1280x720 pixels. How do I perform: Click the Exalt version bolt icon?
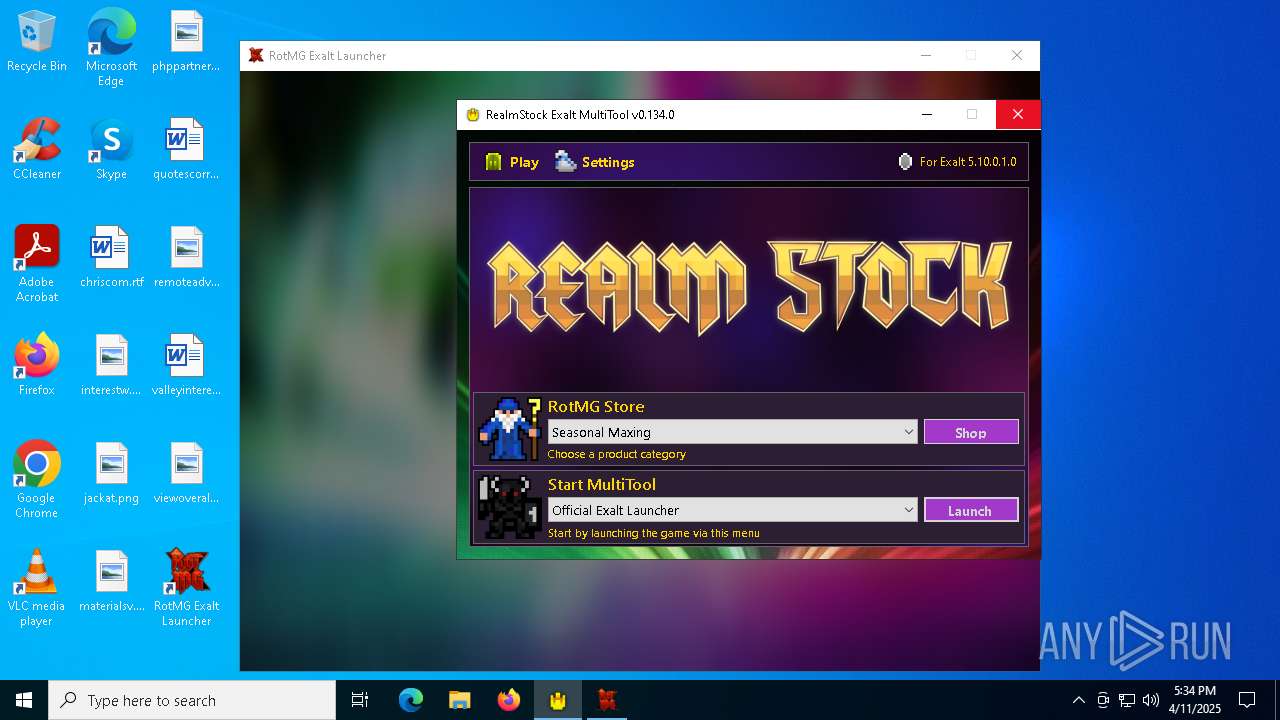(x=905, y=162)
